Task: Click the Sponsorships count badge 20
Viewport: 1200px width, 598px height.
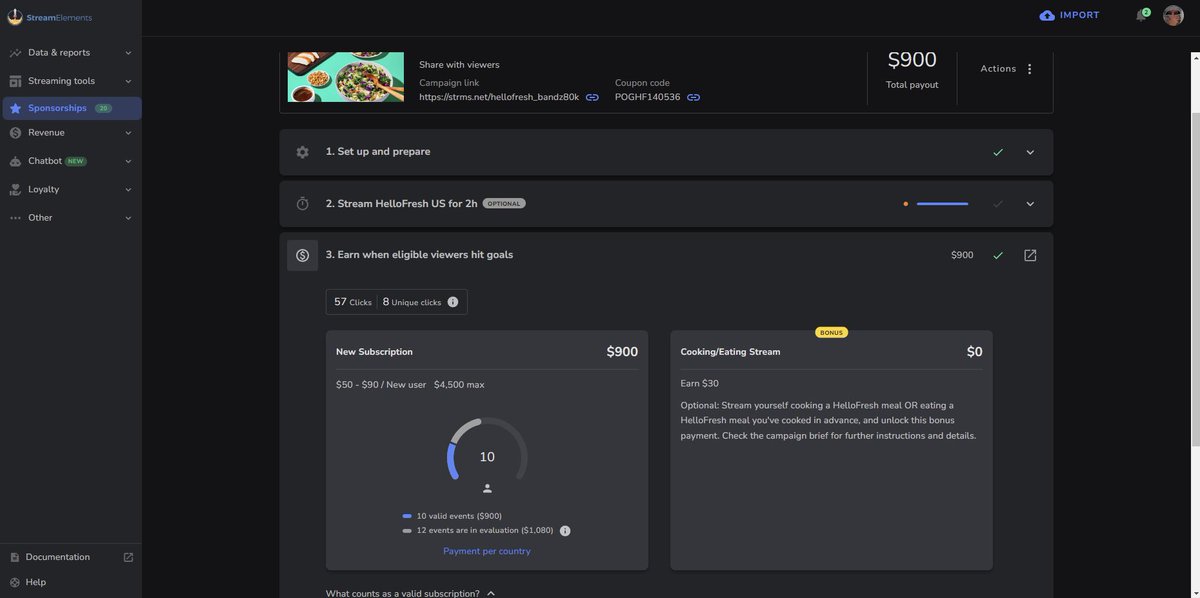Action: [x=103, y=108]
